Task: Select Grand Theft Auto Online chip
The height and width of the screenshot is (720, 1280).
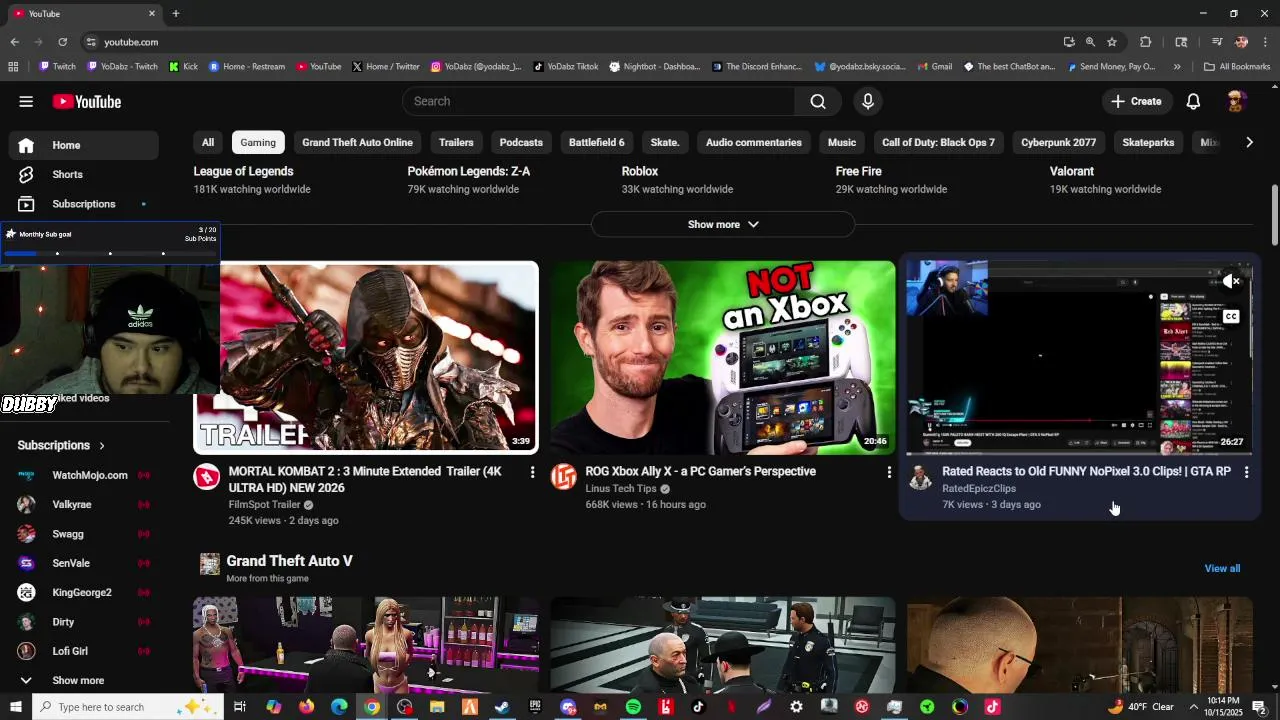Action: click(x=357, y=143)
